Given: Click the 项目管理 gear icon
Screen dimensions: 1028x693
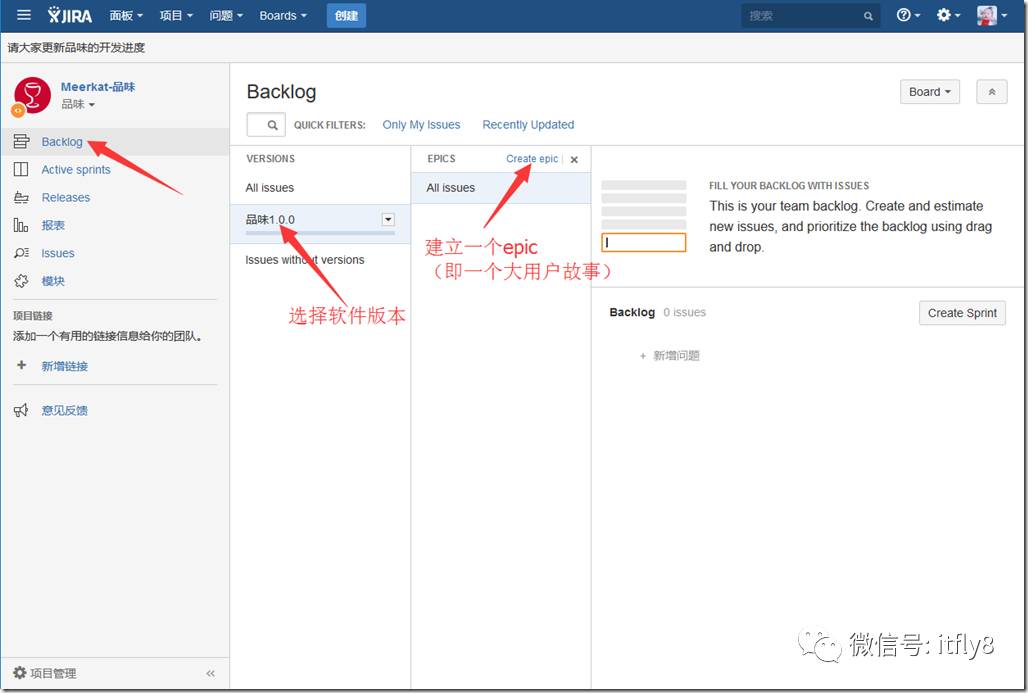Looking at the screenshot, I should [20, 673].
